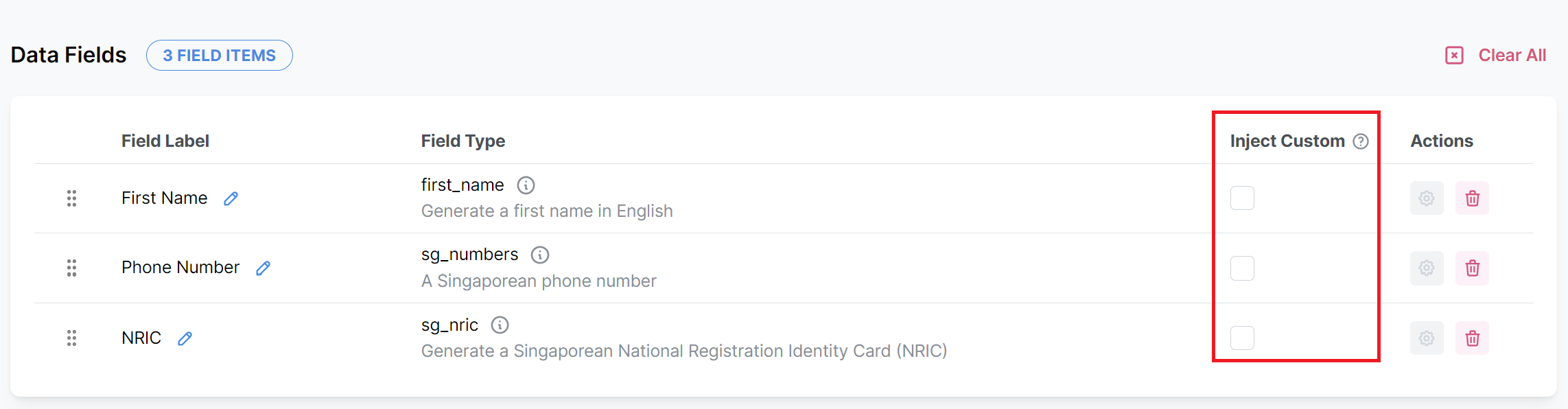Show info for first_name field type
The image size is (1568, 409).
(526, 185)
